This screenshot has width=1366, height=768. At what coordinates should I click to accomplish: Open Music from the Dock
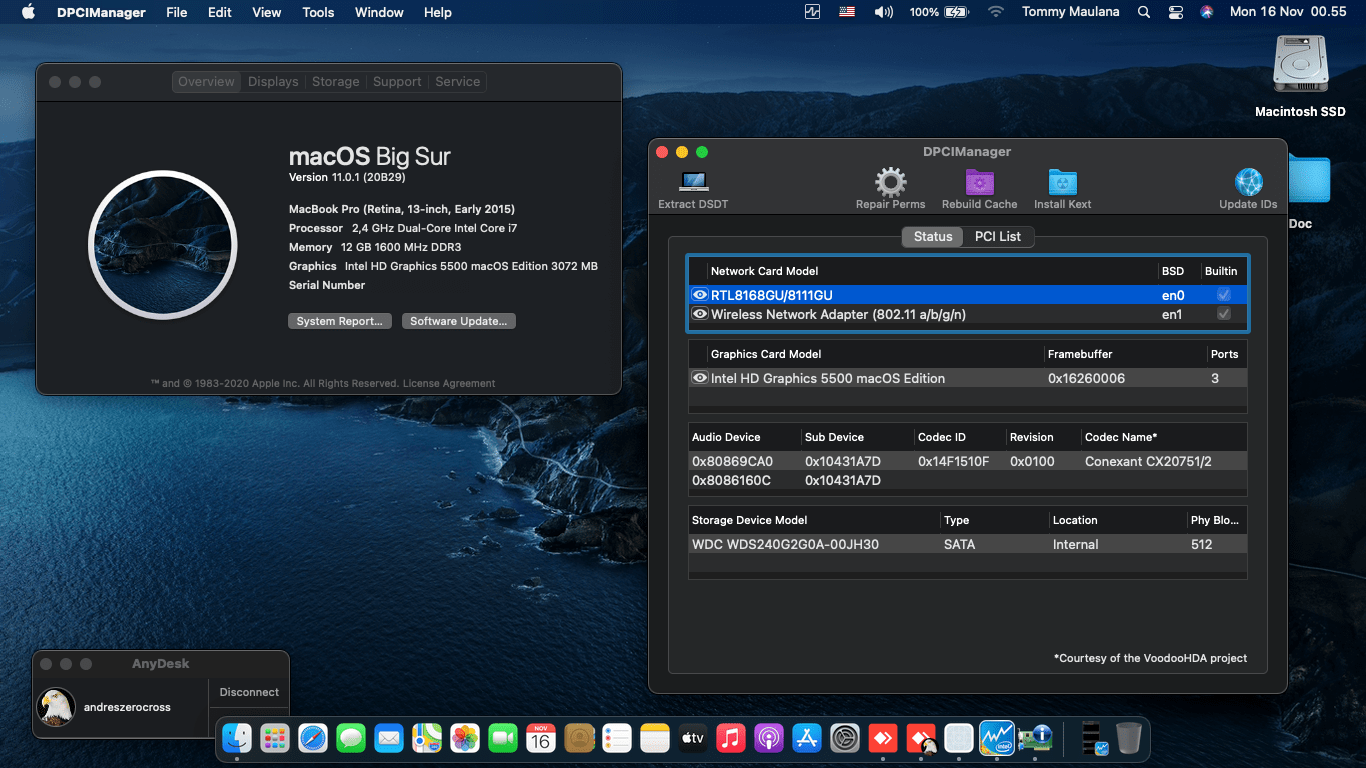730,738
